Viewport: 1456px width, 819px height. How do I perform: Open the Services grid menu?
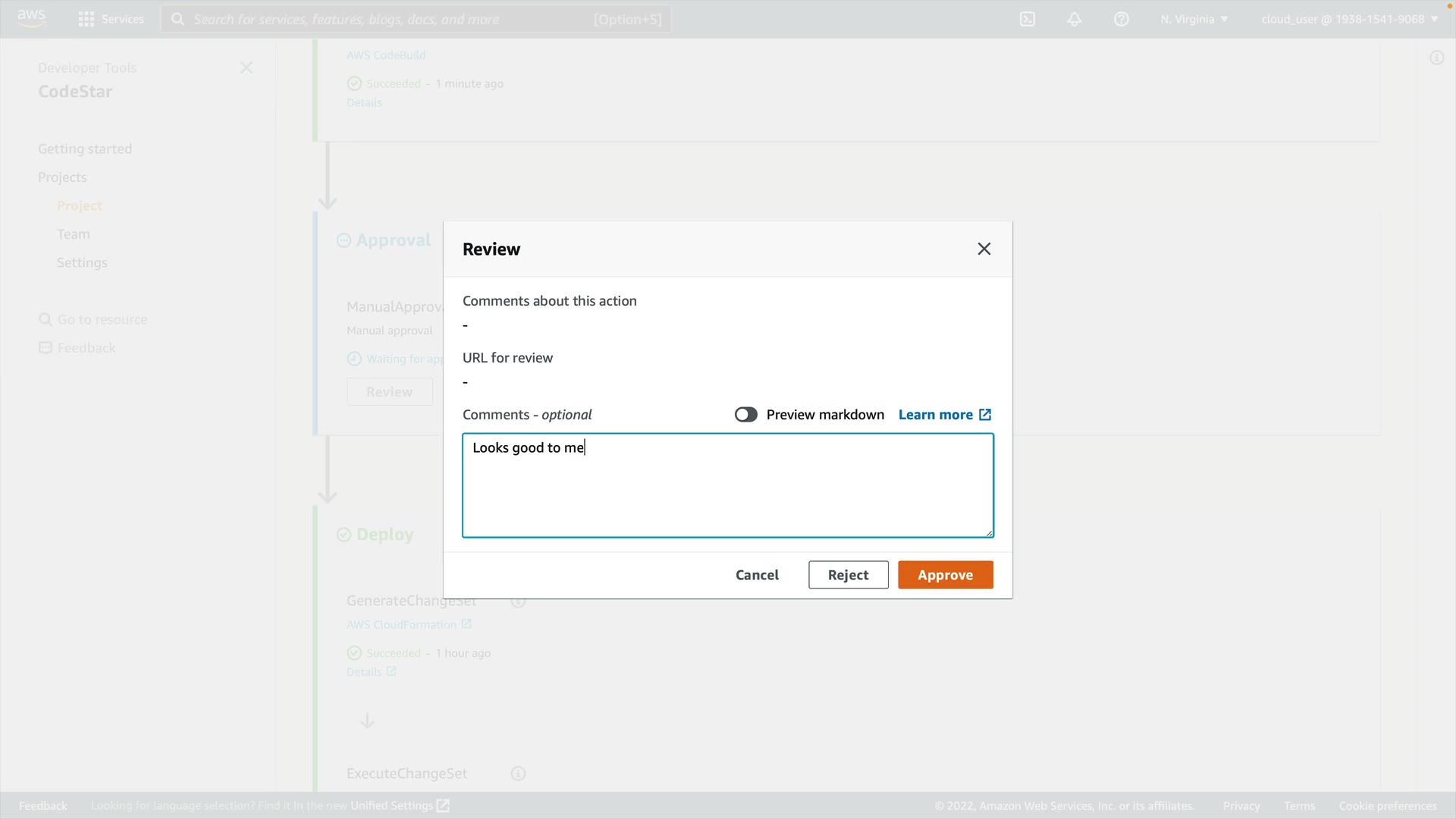pos(111,19)
